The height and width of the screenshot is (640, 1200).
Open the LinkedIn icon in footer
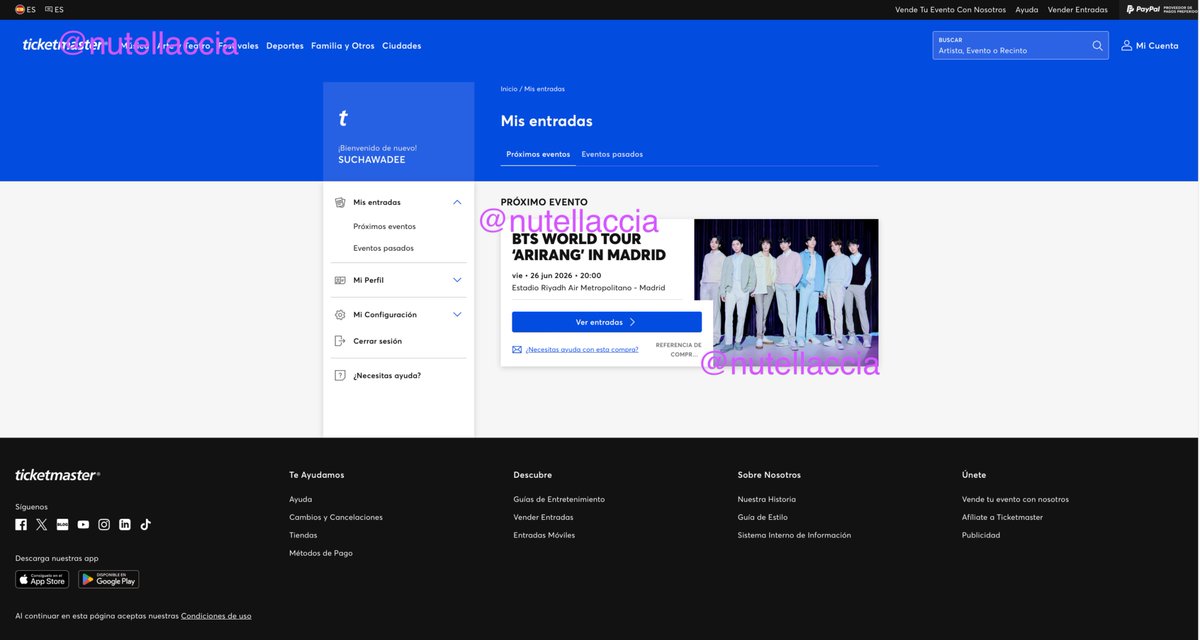coord(125,524)
